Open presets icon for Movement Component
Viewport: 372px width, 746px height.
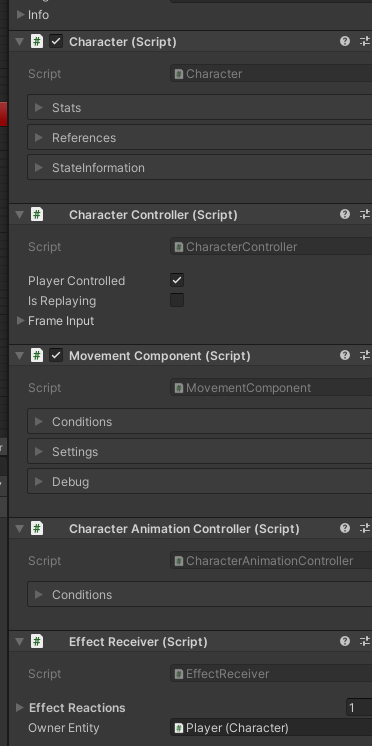(x=365, y=355)
